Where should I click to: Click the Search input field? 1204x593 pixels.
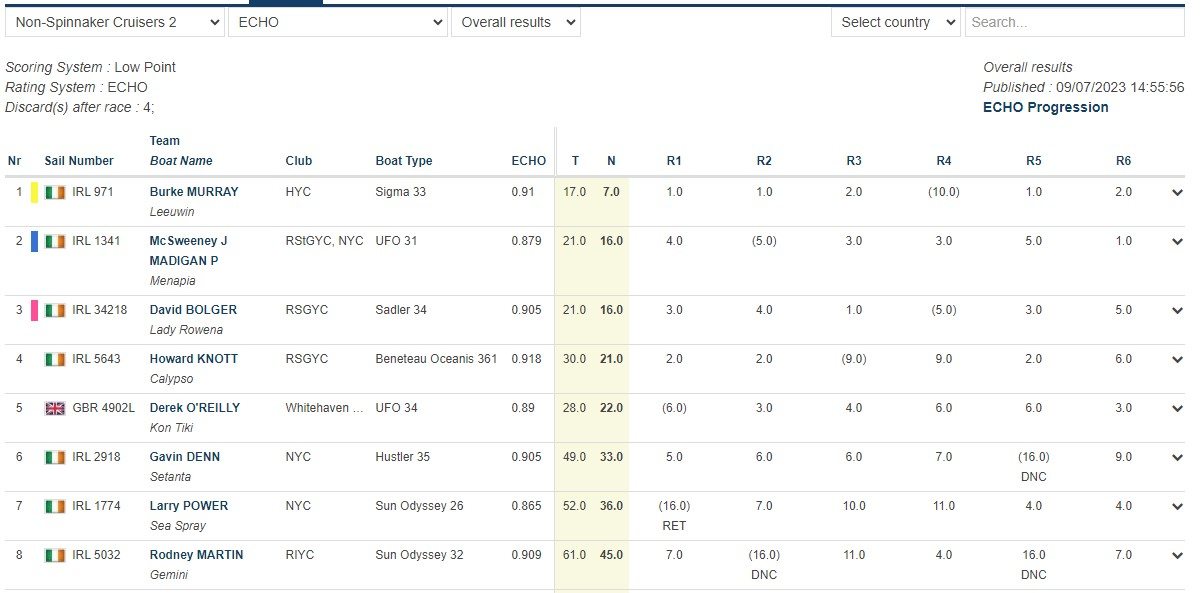tap(1074, 22)
